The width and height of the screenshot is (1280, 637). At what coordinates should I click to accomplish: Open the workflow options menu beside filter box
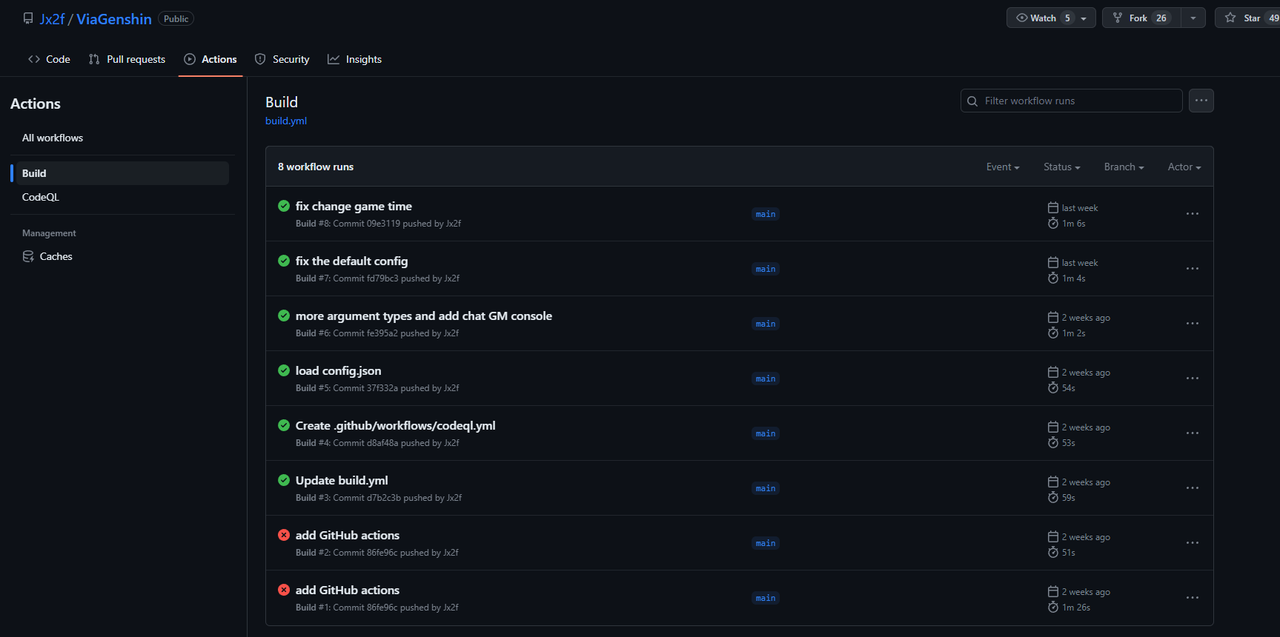coord(1201,100)
